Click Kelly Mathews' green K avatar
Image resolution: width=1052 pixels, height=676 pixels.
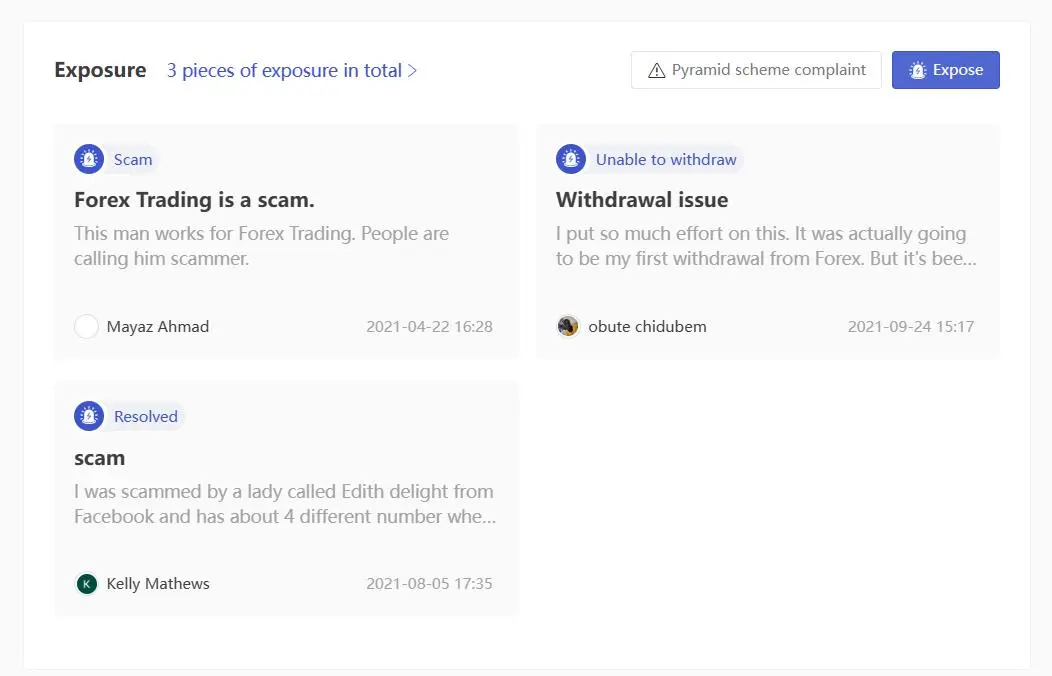(x=86, y=584)
